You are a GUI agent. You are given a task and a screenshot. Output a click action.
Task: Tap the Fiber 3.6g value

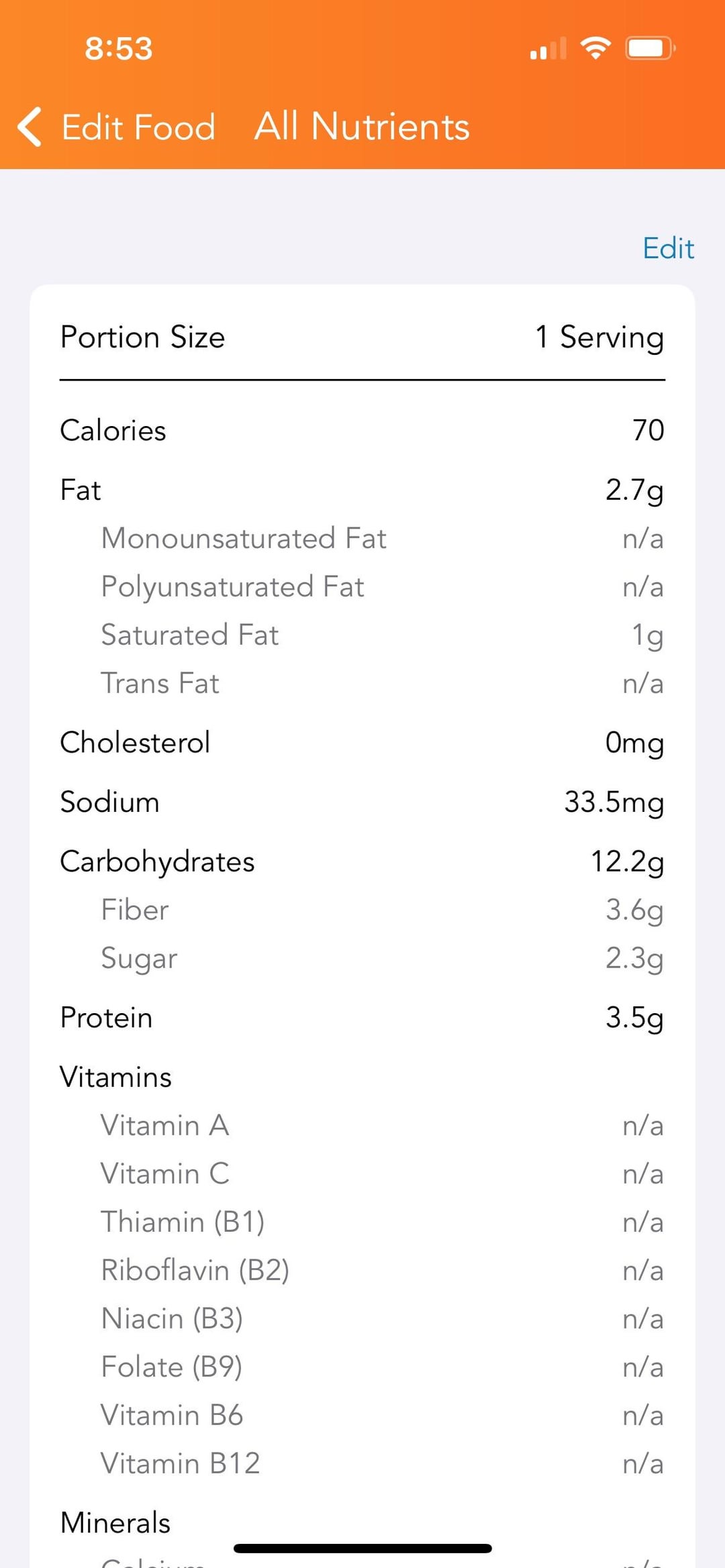click(634, 910)
